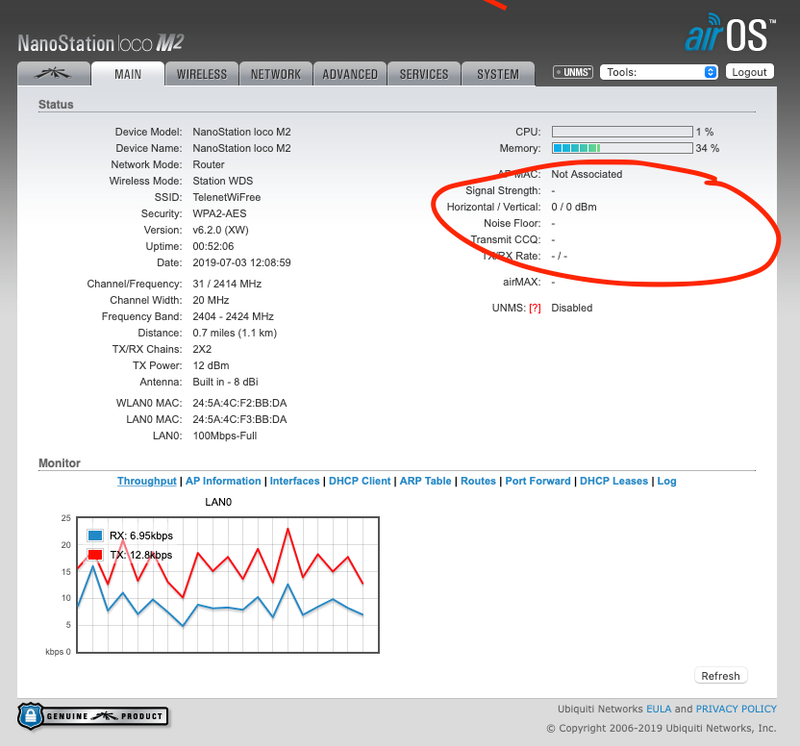Click the Logout button
Image resolution: width=800 pixels, height=746 pixels.
pos(749,72)
